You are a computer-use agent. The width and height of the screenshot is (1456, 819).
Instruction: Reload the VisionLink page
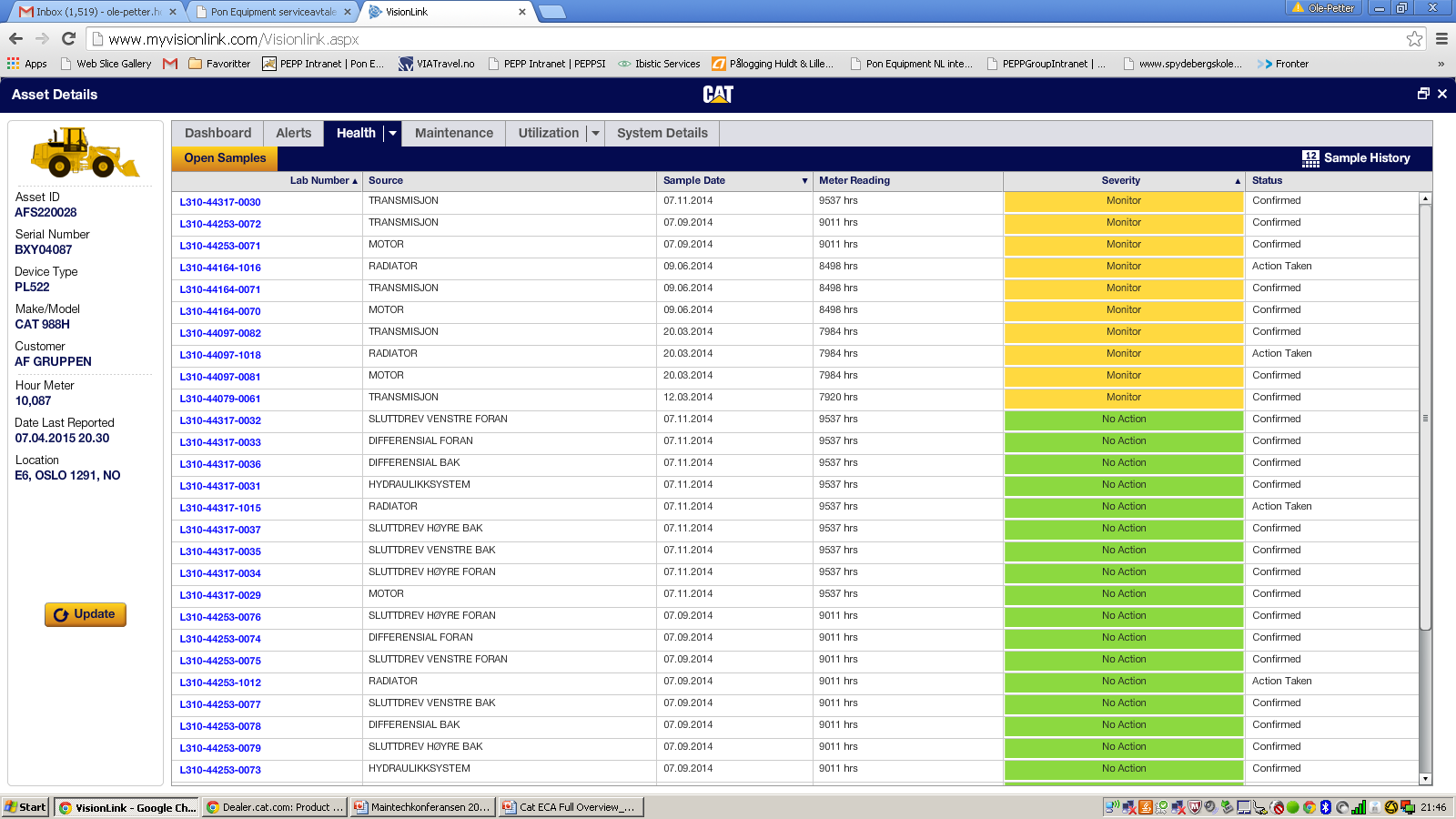pos(68,38)
